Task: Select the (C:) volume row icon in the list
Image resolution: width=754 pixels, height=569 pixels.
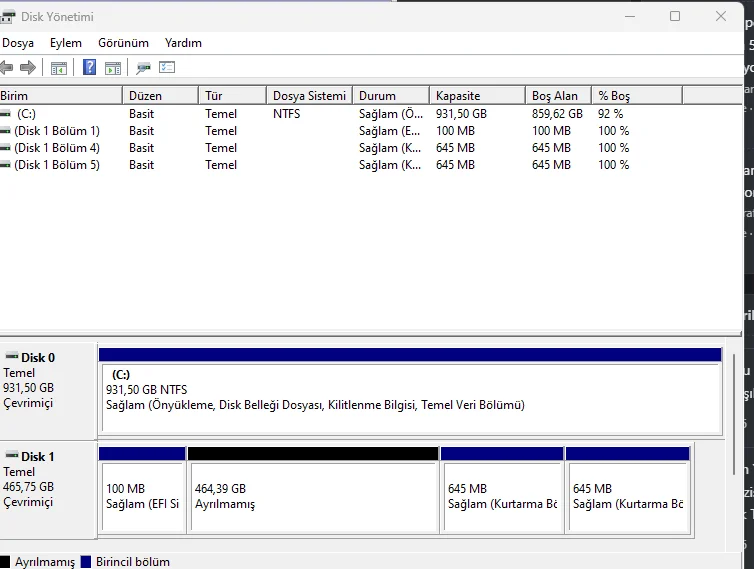Action: pyautogui.click(x=6, y=114)
